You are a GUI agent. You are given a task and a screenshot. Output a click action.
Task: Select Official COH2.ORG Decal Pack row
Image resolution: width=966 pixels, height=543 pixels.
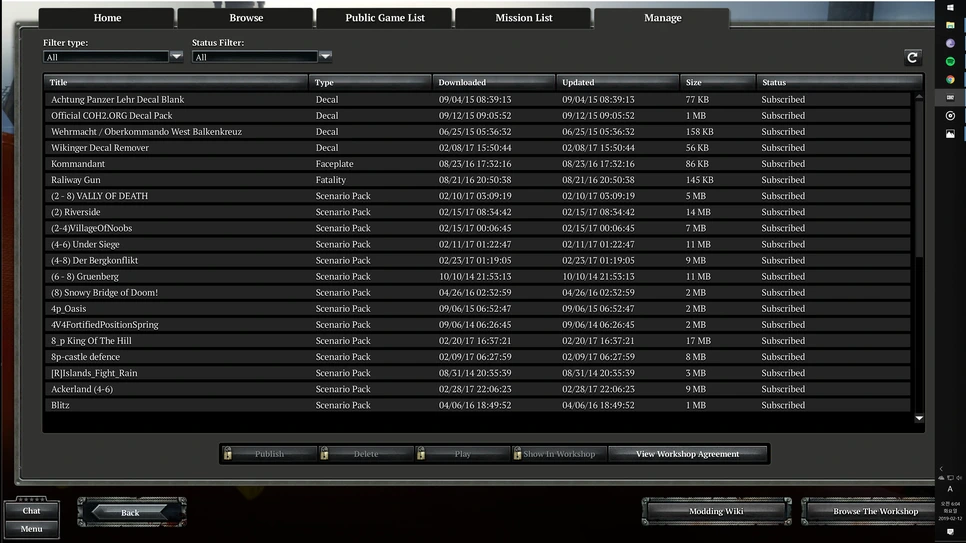(x=477, y=115)
